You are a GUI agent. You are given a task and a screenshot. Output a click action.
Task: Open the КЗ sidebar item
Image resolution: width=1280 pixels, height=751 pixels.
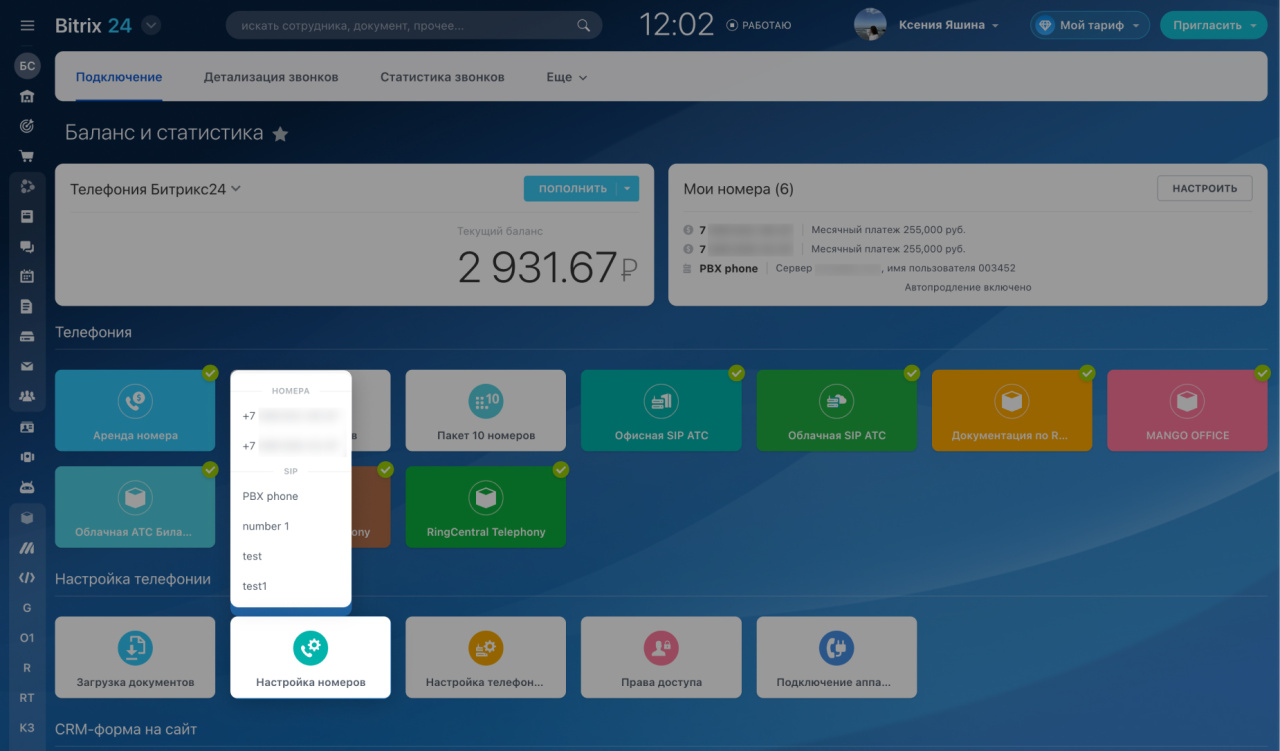27,727
